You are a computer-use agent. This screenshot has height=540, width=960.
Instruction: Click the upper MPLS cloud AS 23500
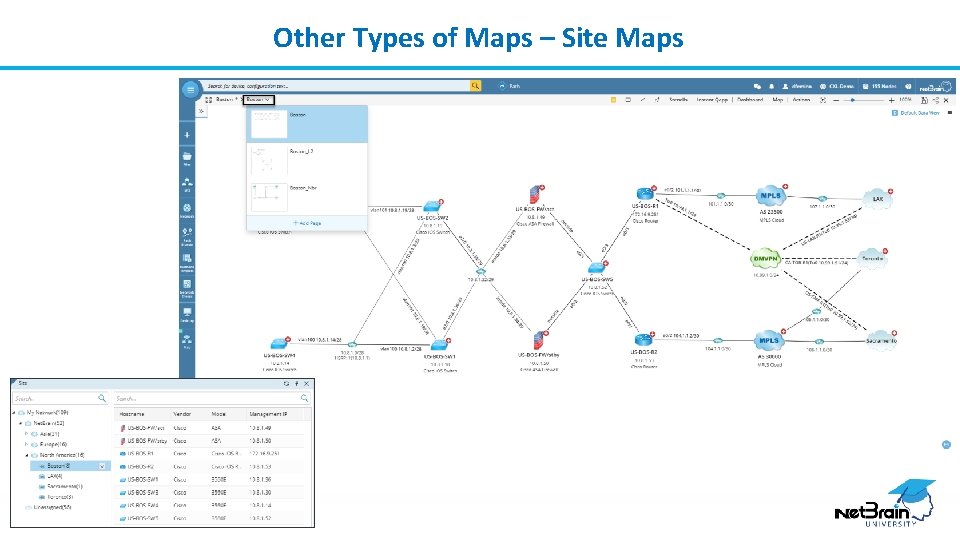[x=770, y=196]
